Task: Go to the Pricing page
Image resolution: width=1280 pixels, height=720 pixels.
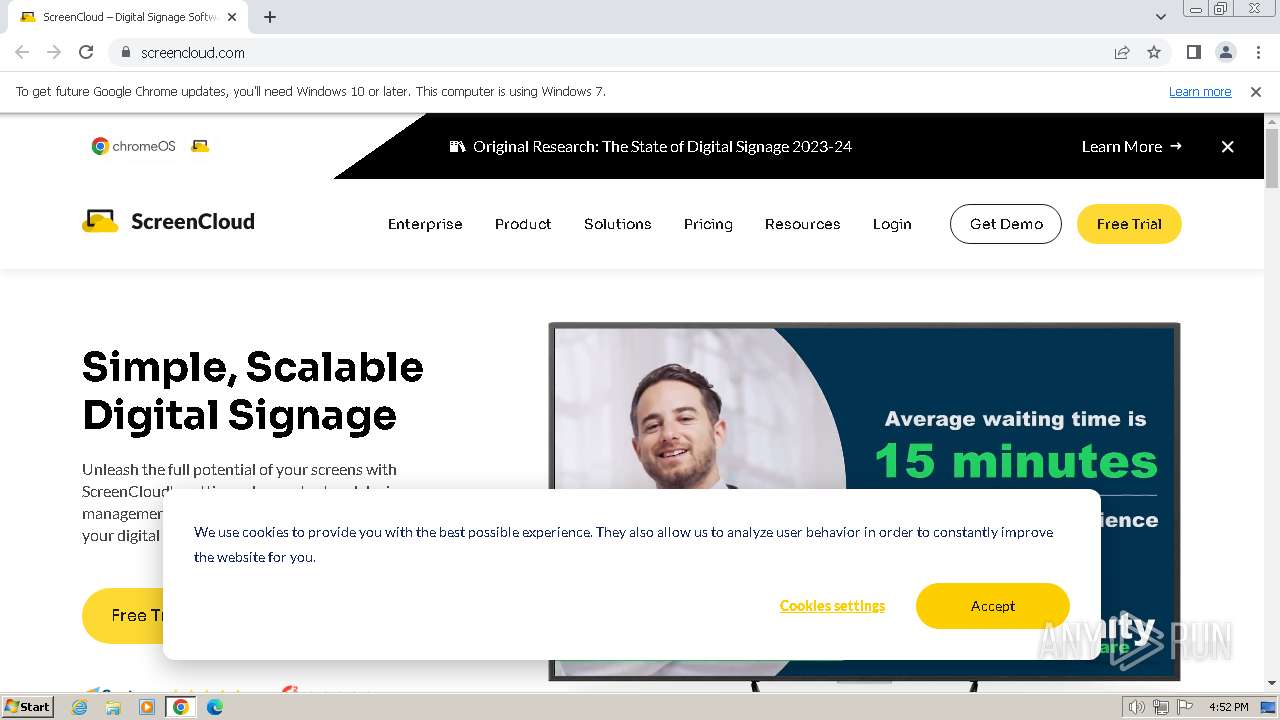Action: click(708, 224)
